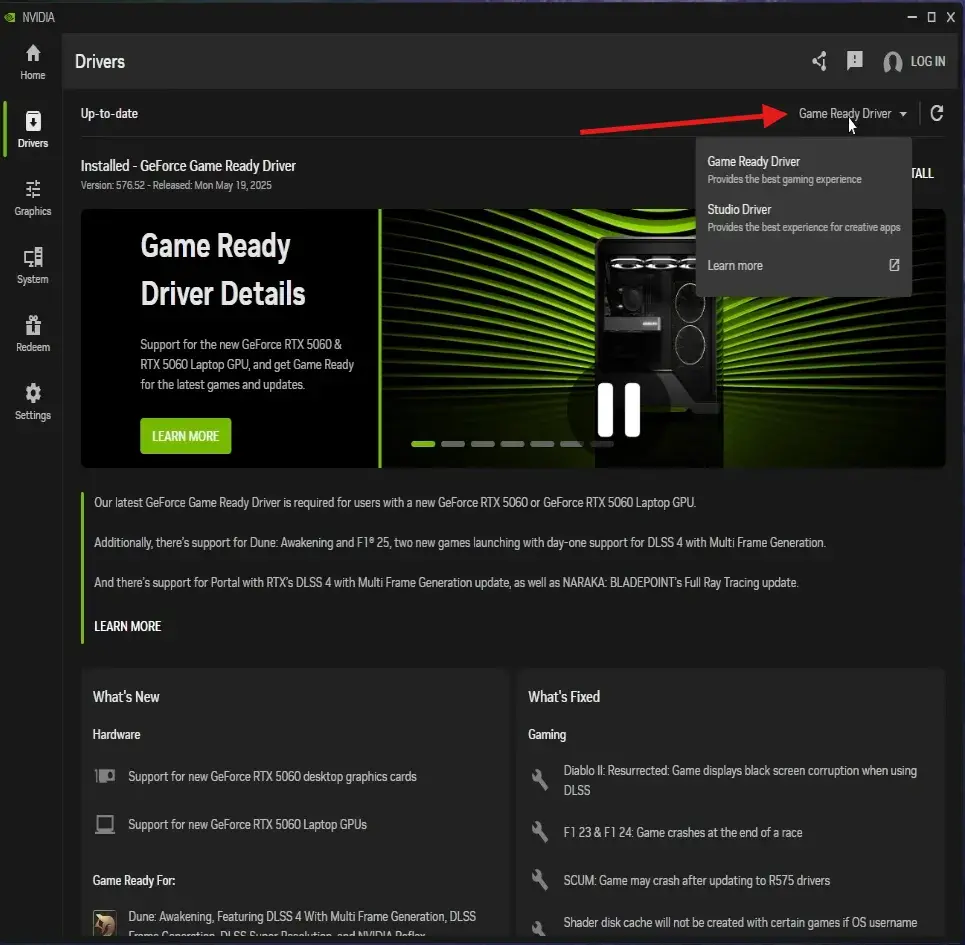Pause the banner slideshow
This screenshot has width=965, height=945.
pos(618,409)
